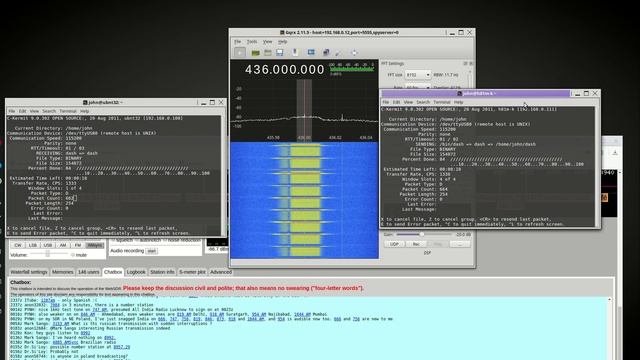Toggle the noise reduction checkbox
The height and width of the screenshot is (360, 640).
[x=165, y=240]
